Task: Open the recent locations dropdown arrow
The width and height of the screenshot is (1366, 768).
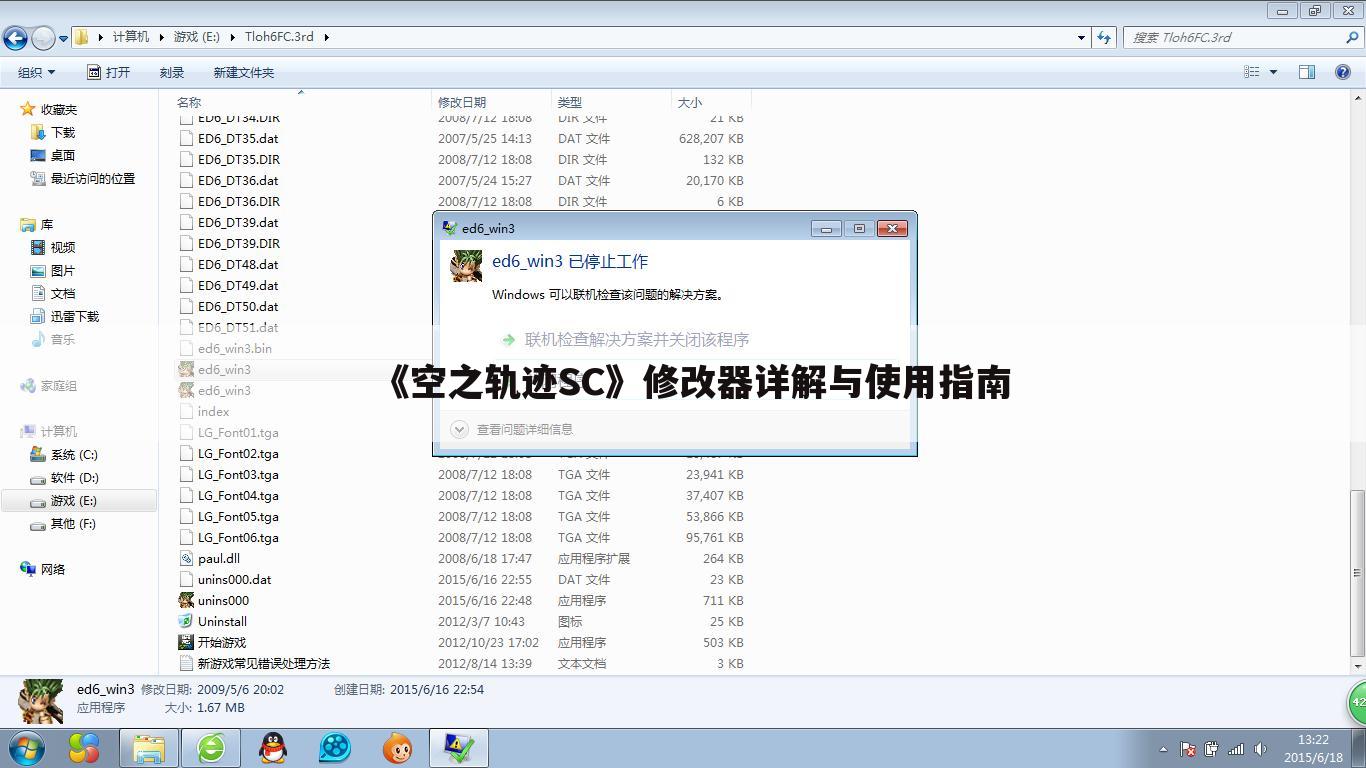Action: pos(63,38)
